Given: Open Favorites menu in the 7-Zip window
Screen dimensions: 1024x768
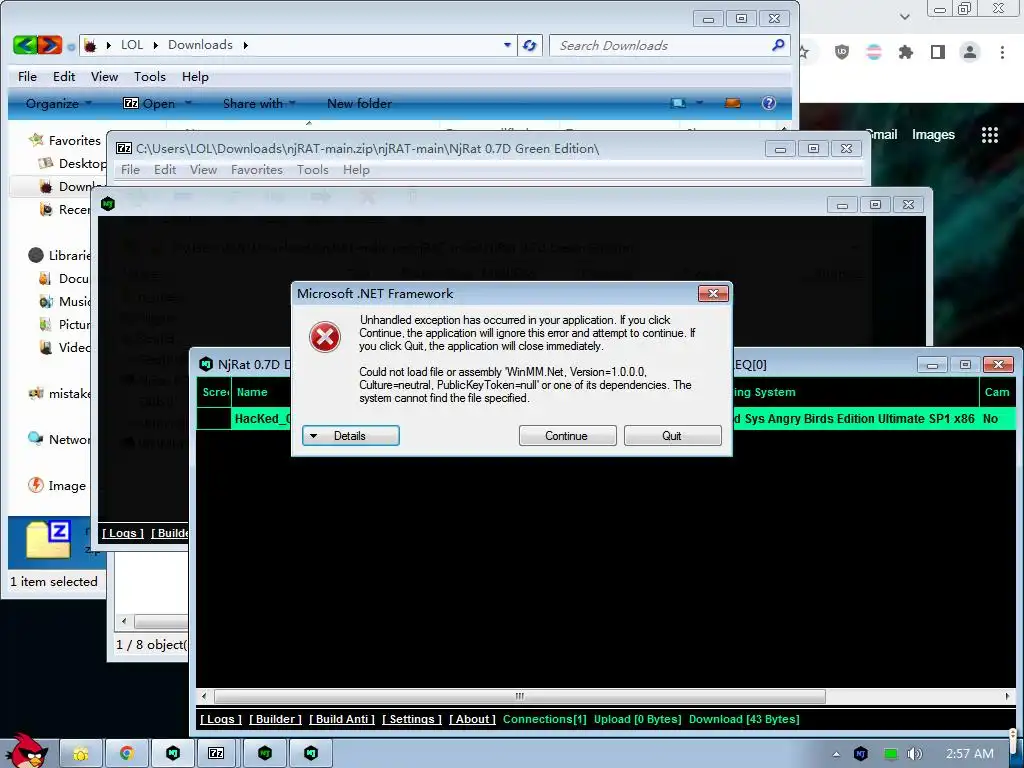Looking at the screenshot, I should click(x=257, y=170).
